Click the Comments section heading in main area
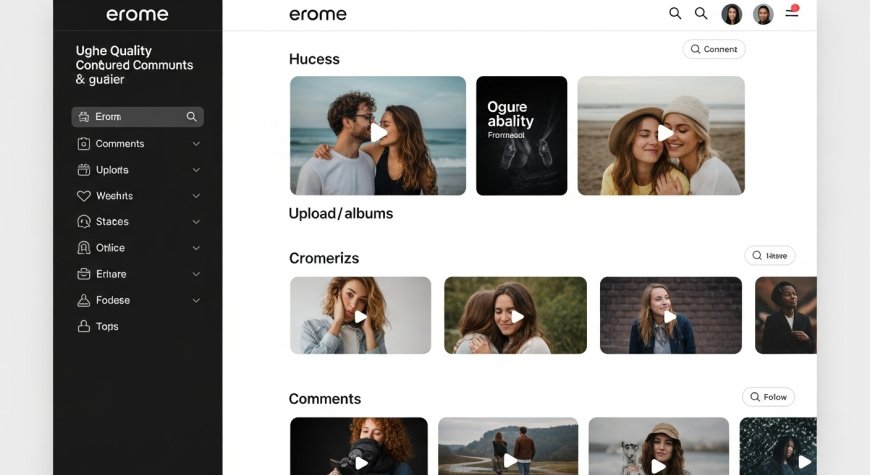This screenshot has height=475, width=870. [325, 399]
